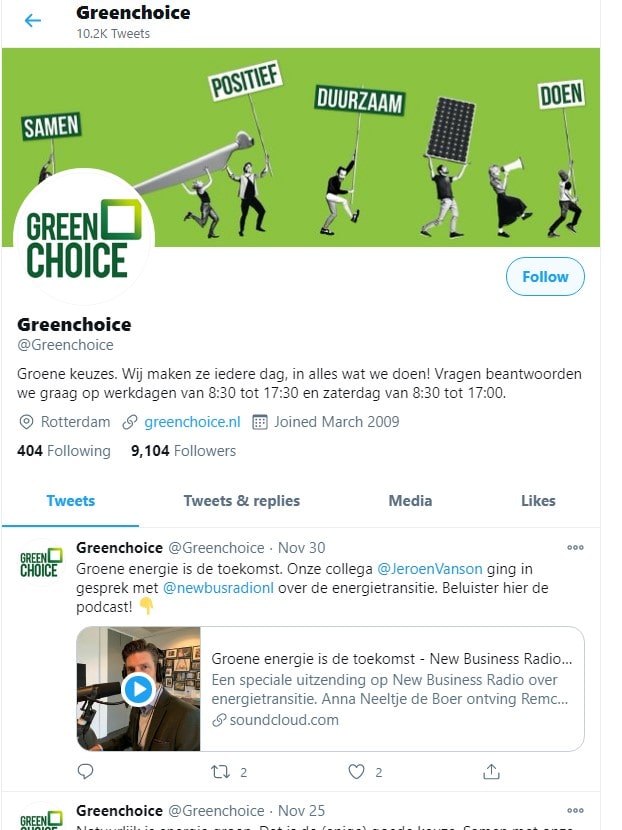
Task: Retweet the Nov 30 Greenchoice tweet
Action: tap(220, 772)
